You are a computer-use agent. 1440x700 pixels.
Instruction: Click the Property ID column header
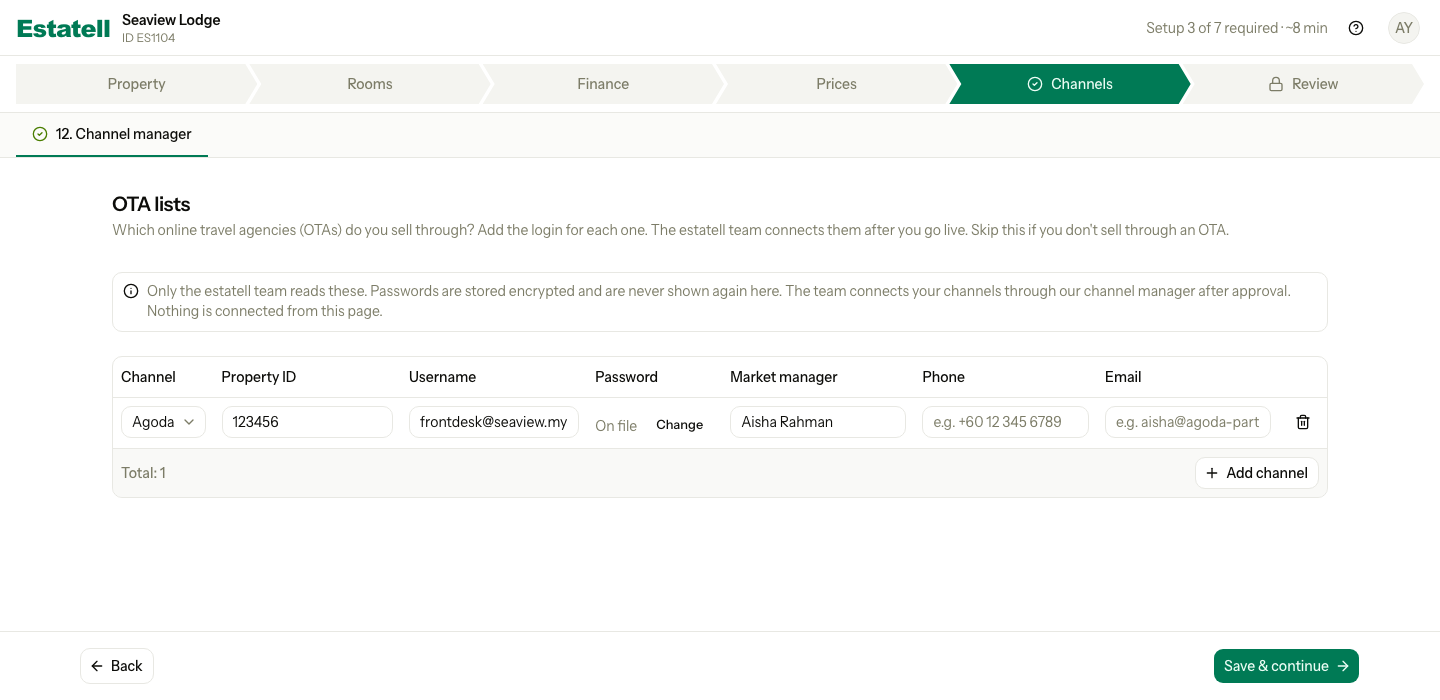pos(259,377)
